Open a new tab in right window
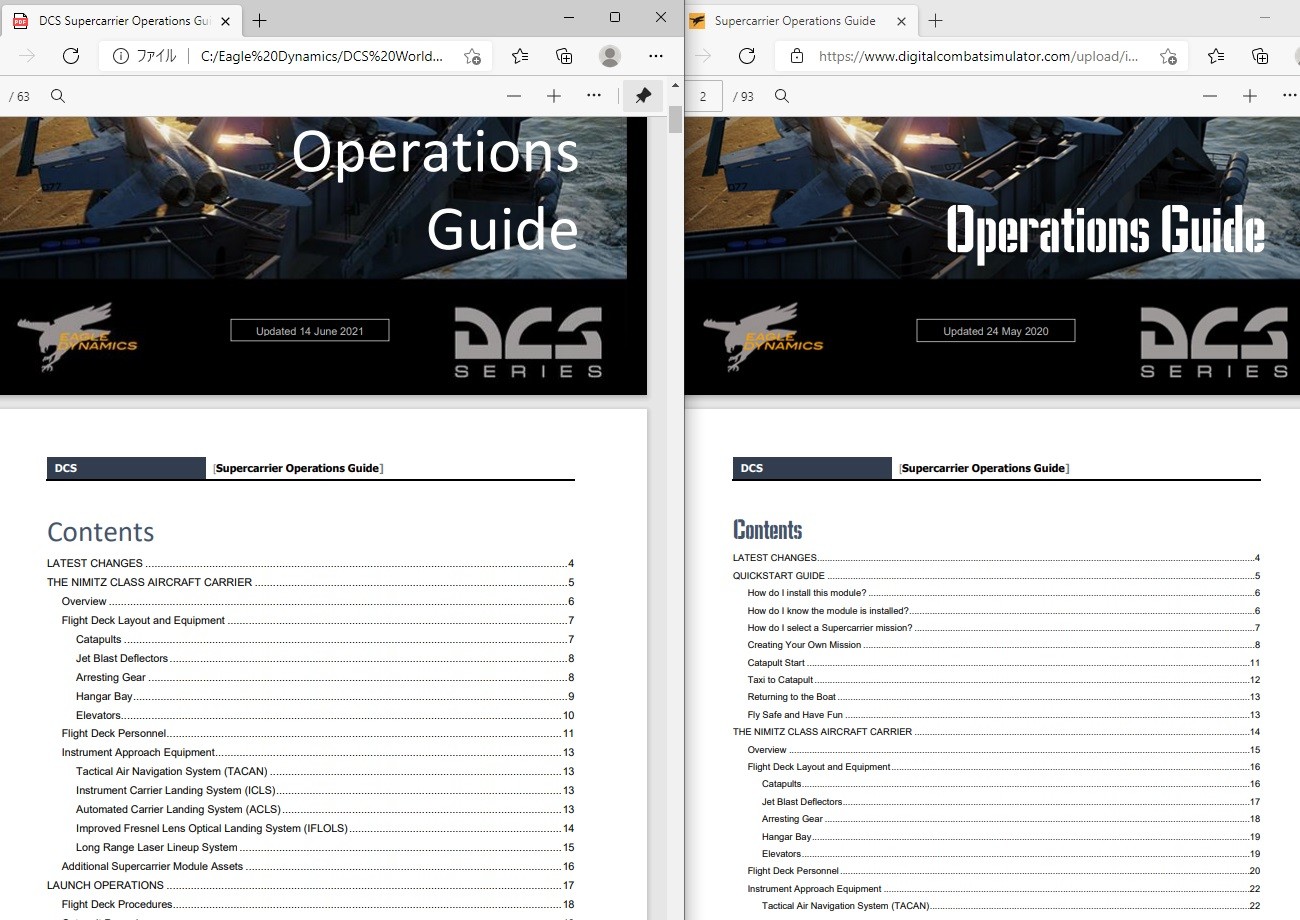This screenshot has width=1300, height=920. pyautogui.click(x=936, y=20)
